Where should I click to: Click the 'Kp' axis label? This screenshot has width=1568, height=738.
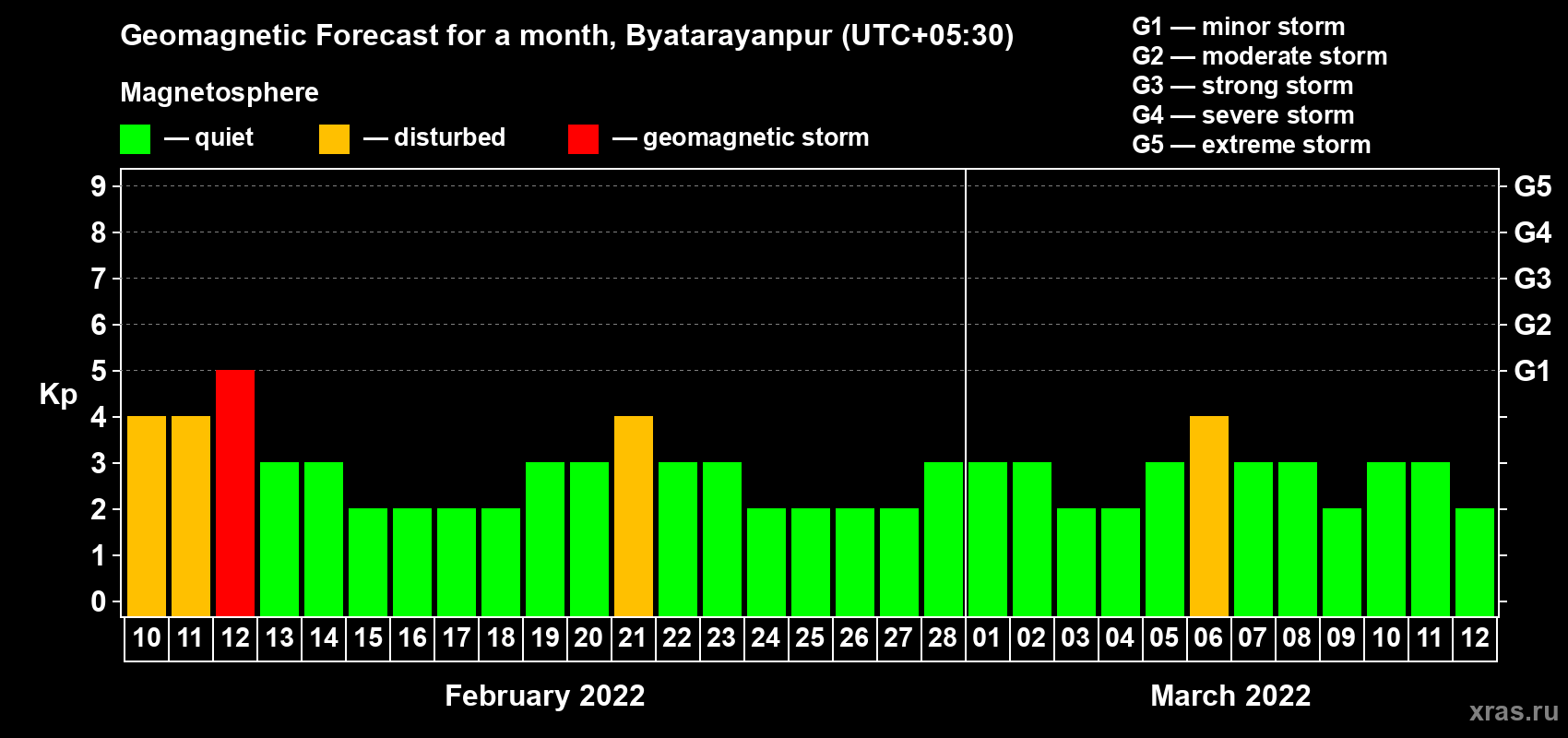point(58,395)
